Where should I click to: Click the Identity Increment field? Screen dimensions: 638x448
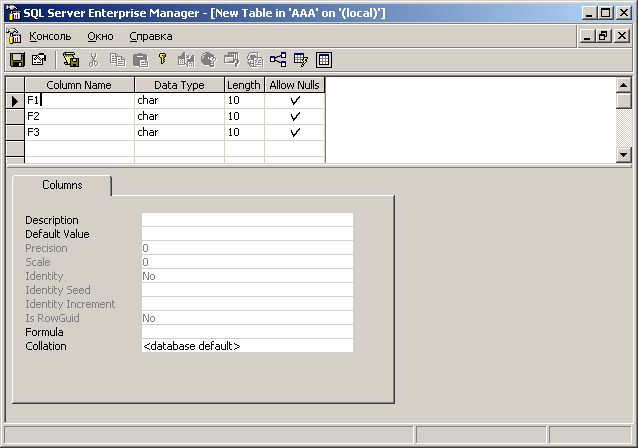point(247,304)
